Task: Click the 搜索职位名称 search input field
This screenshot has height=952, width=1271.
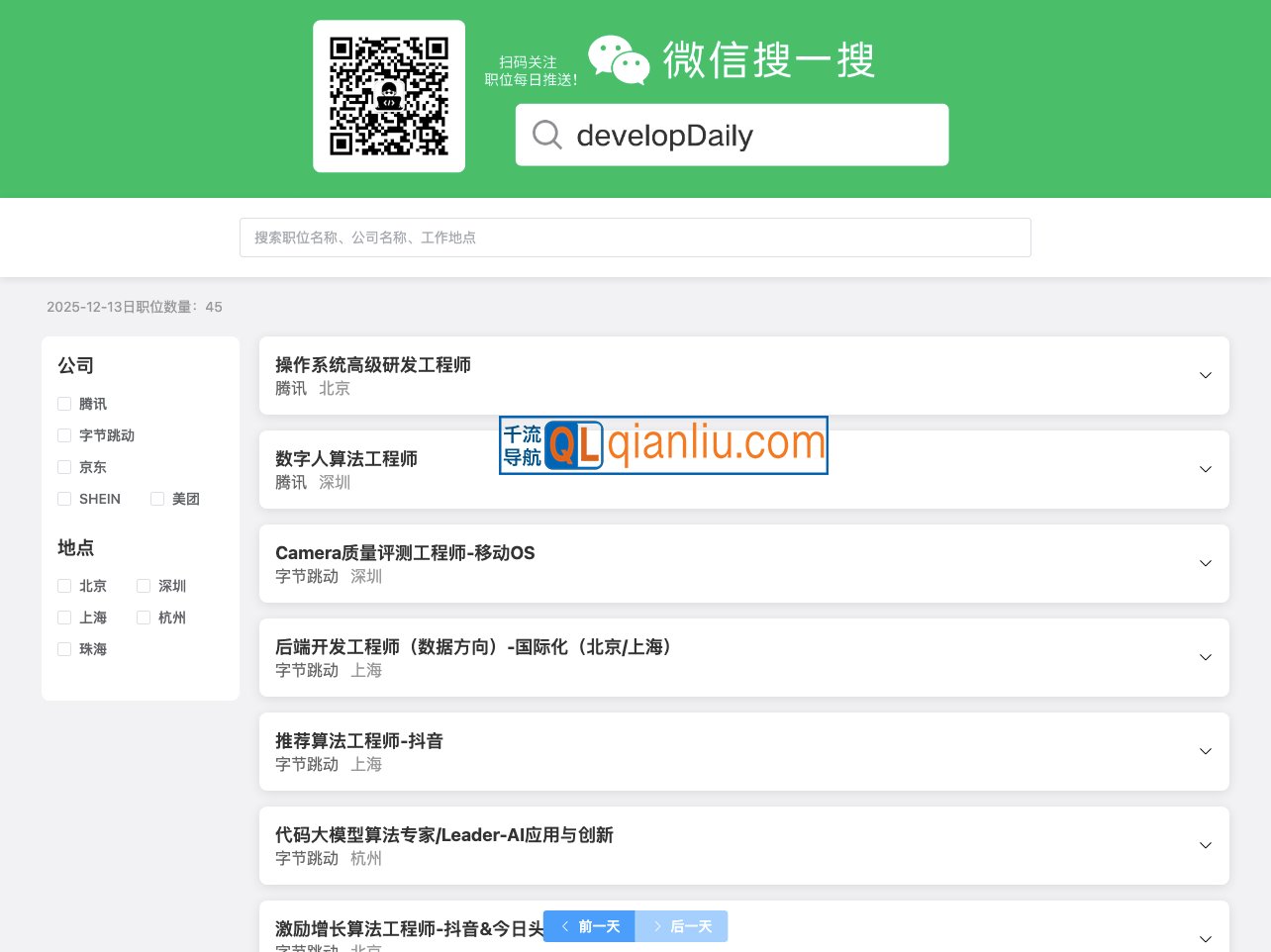Action: point(635,238)
